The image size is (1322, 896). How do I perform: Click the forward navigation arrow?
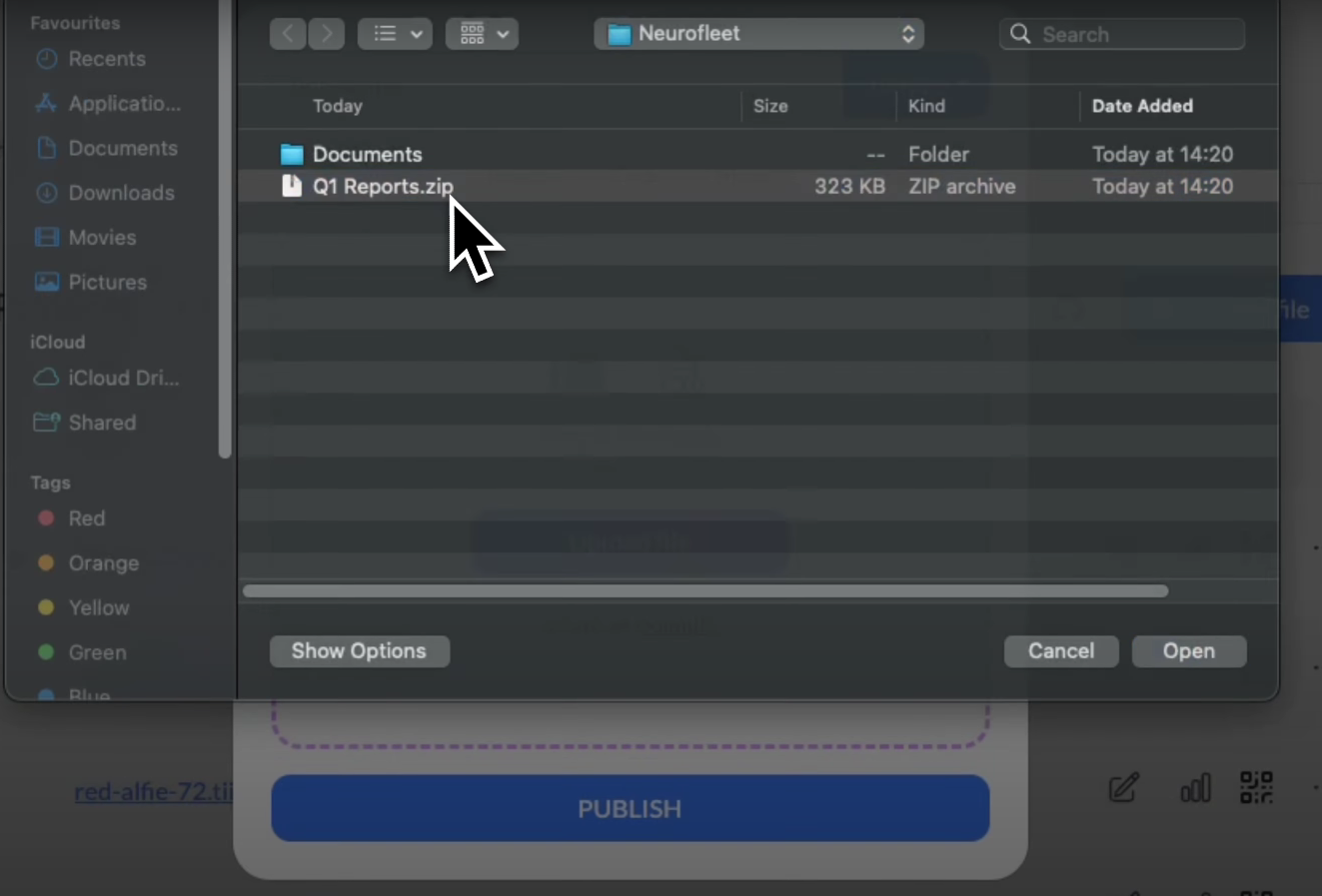click(326, 34)
